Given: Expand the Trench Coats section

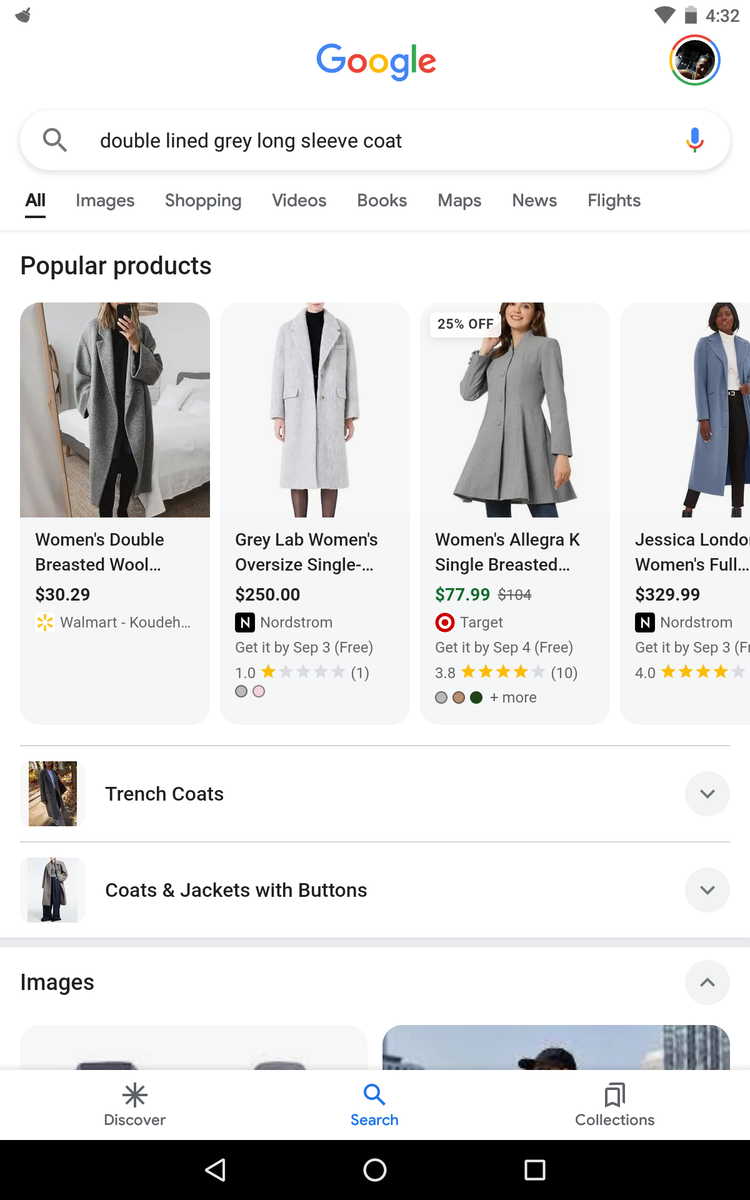Looking at the screenshot, I should [x=707, y=794].
